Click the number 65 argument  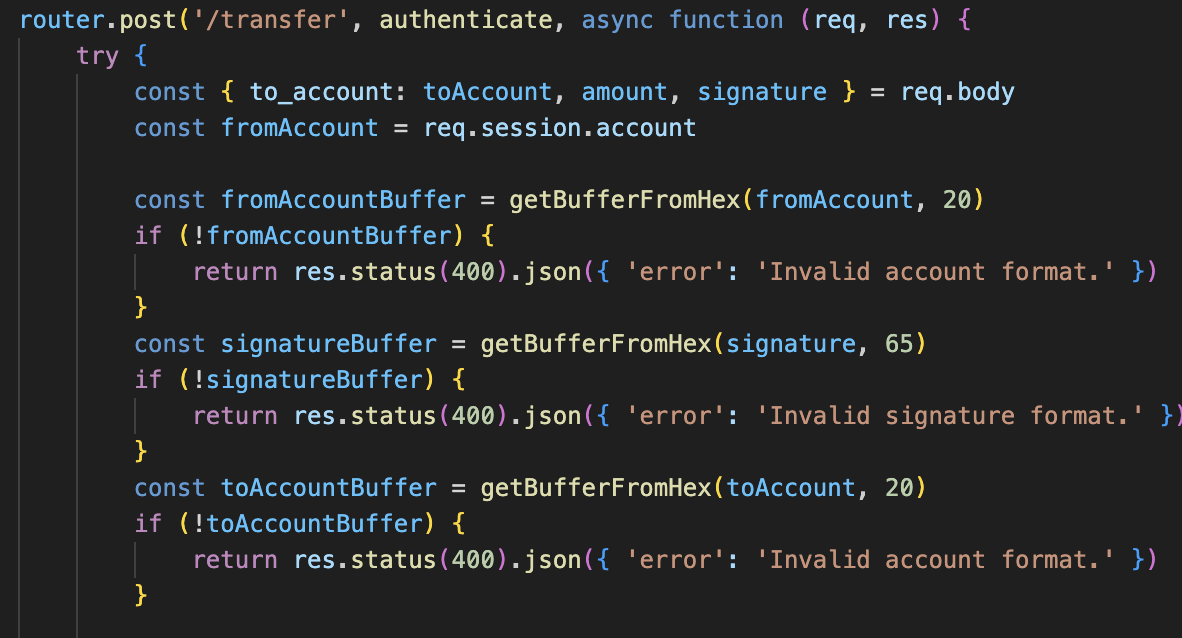[899, 344]
